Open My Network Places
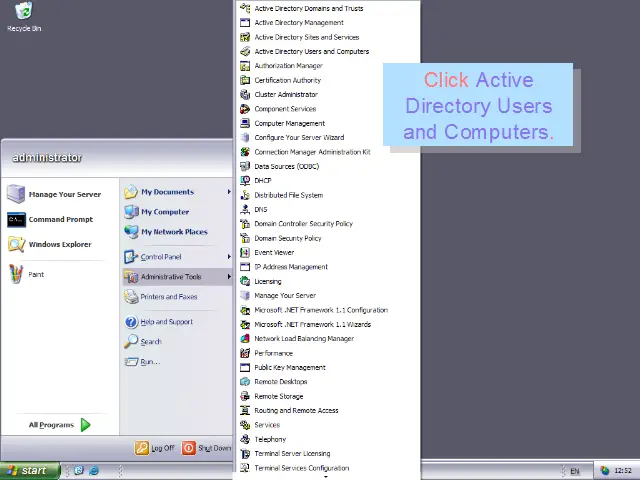Viewport: 640px width, 480px height. [x=177, y=232]
